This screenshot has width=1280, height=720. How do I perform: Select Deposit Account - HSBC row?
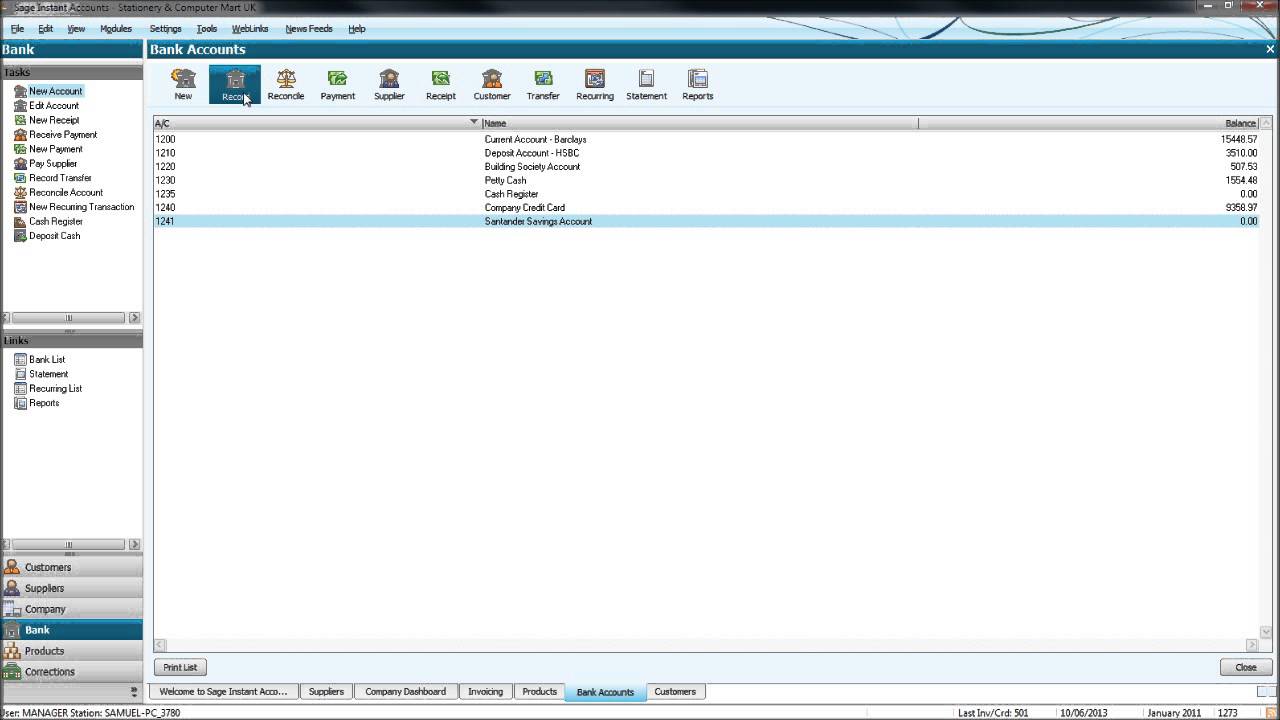705,153
